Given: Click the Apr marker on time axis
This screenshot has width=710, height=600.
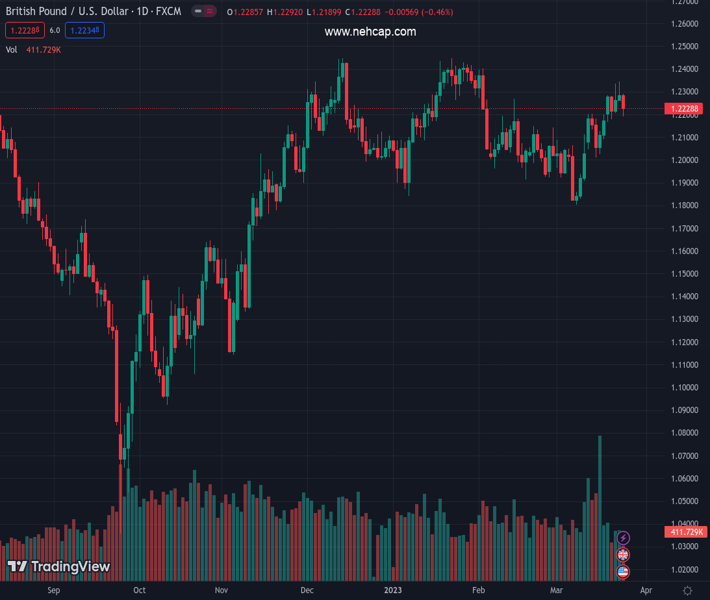Looking at the screenshot, I should click(x=645, y=591).
